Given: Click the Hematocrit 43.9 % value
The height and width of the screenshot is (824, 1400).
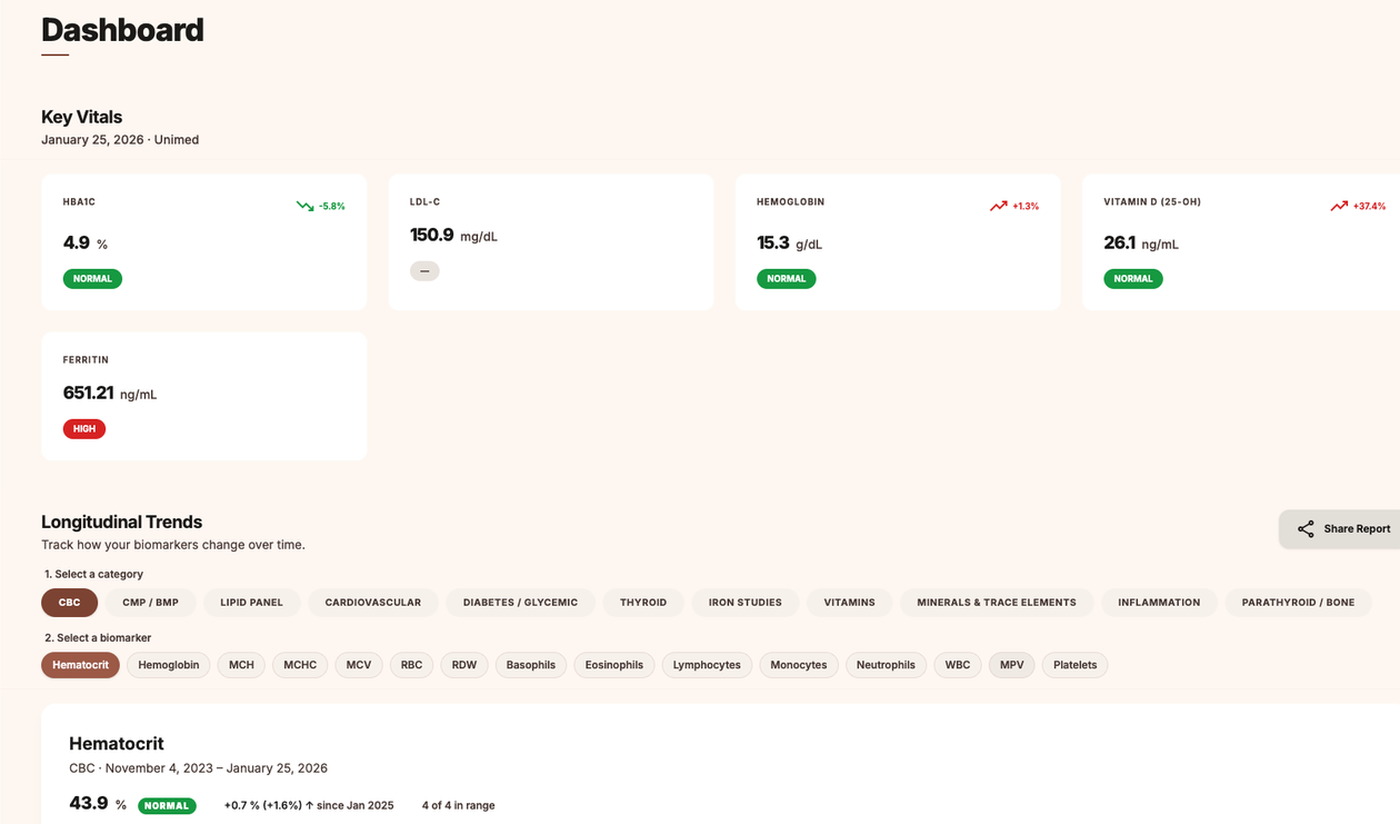Looking at the screenshot, I should pyautogui.click(x=98, y=803).
